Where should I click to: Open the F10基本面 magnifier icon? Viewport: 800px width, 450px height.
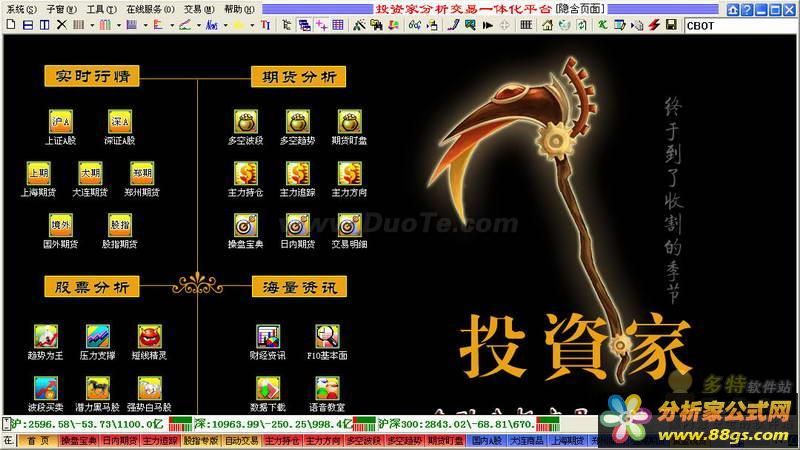pos(327,337)
